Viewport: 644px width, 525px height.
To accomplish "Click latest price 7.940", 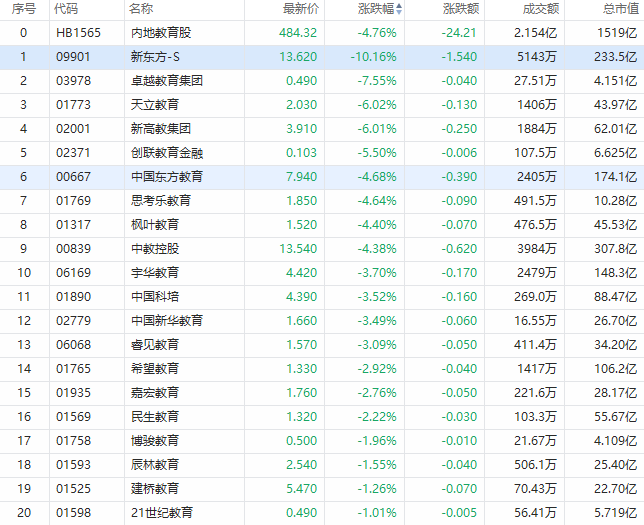I will point(301,177).
